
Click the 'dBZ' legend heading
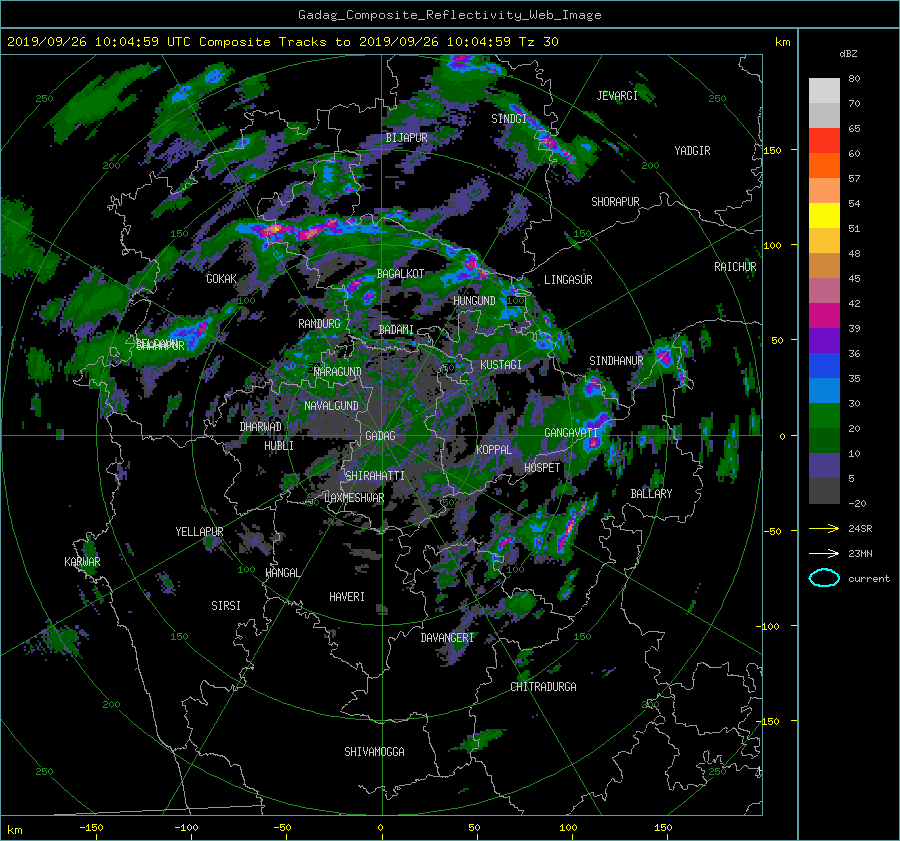848,53
